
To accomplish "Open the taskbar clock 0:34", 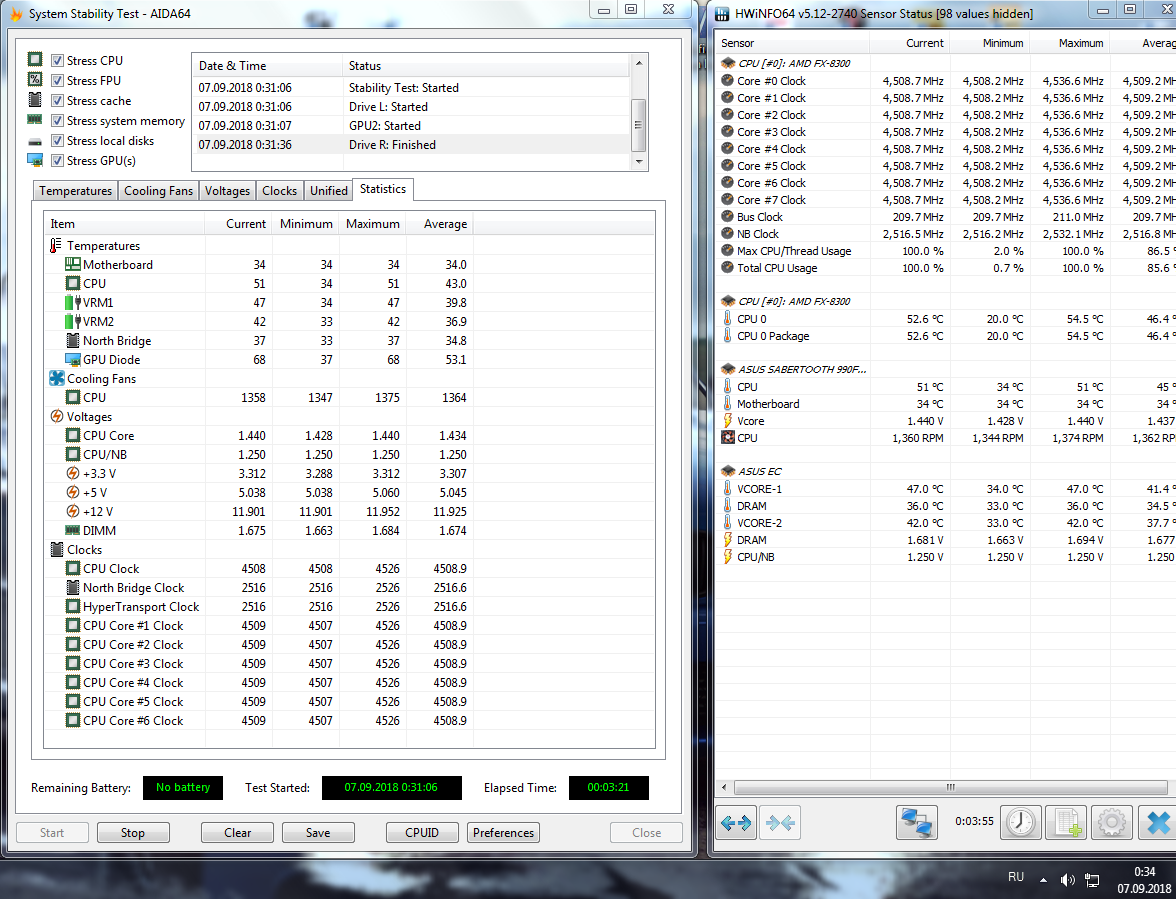I will [1144, 871].
